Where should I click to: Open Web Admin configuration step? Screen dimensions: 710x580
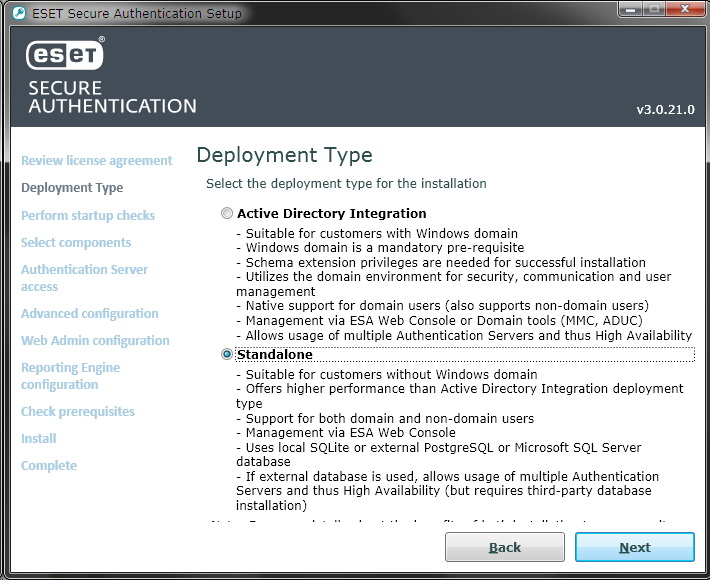(95, 340)
